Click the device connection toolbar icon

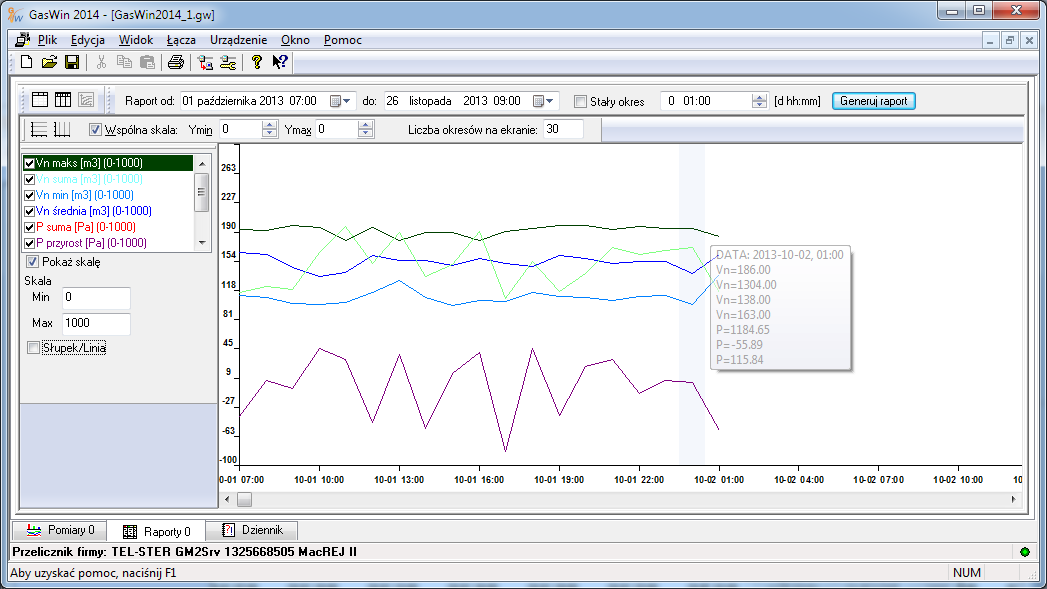pos(206,62)
